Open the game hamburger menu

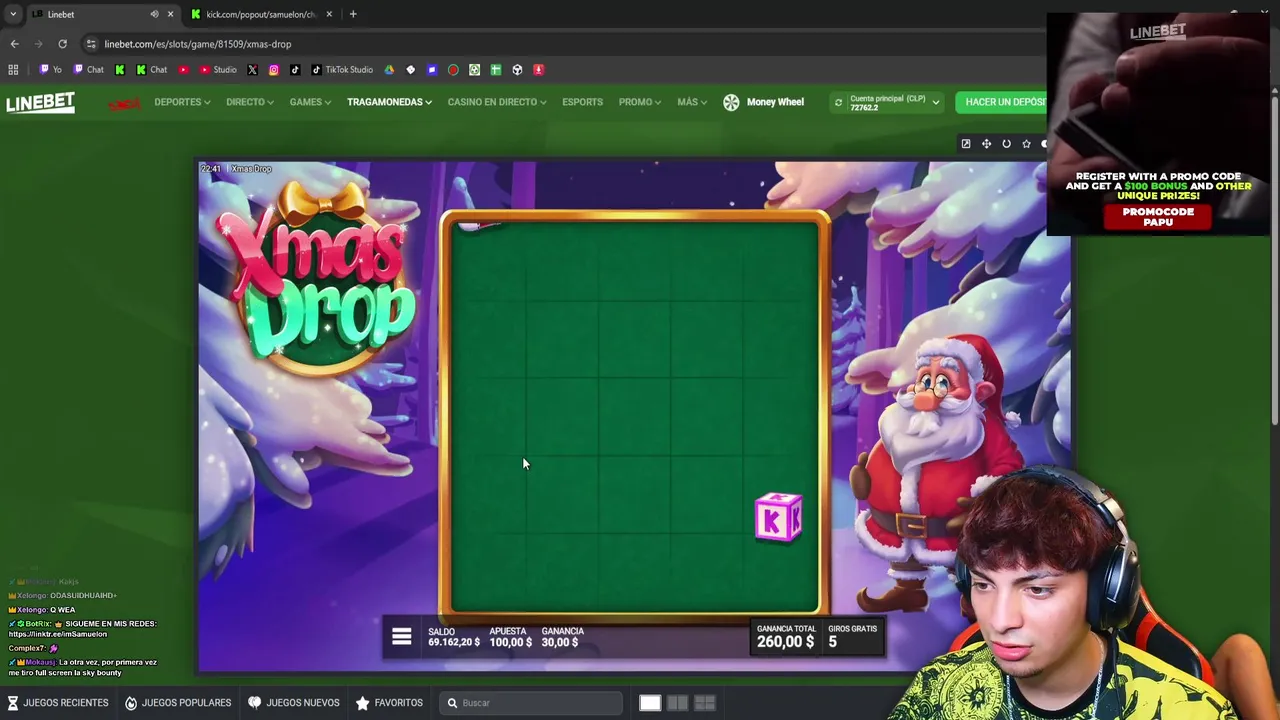(x=401, y=637)
